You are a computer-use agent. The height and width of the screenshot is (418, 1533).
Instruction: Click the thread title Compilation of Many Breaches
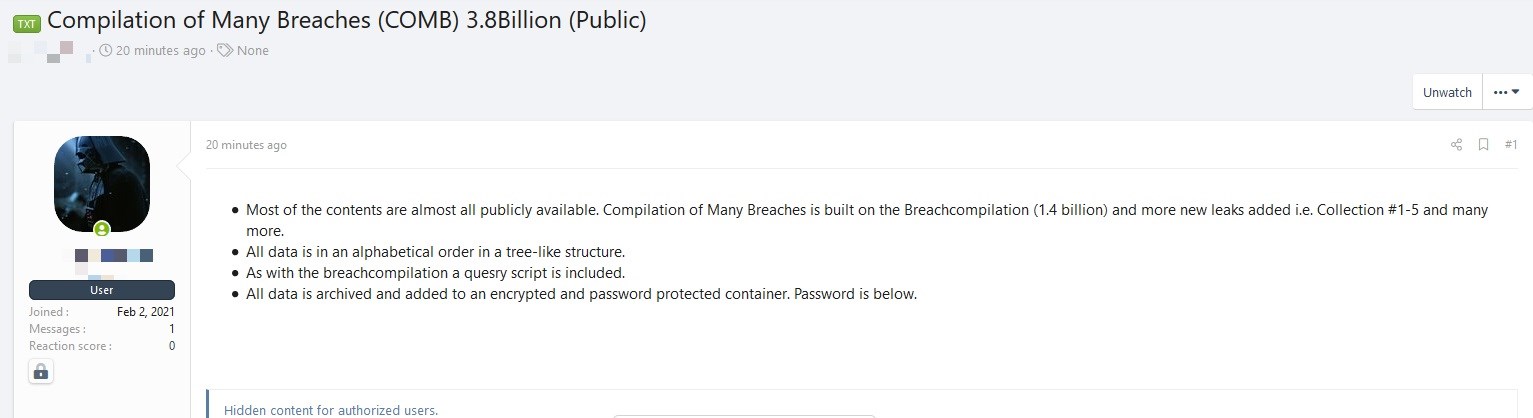coord(346,21)
